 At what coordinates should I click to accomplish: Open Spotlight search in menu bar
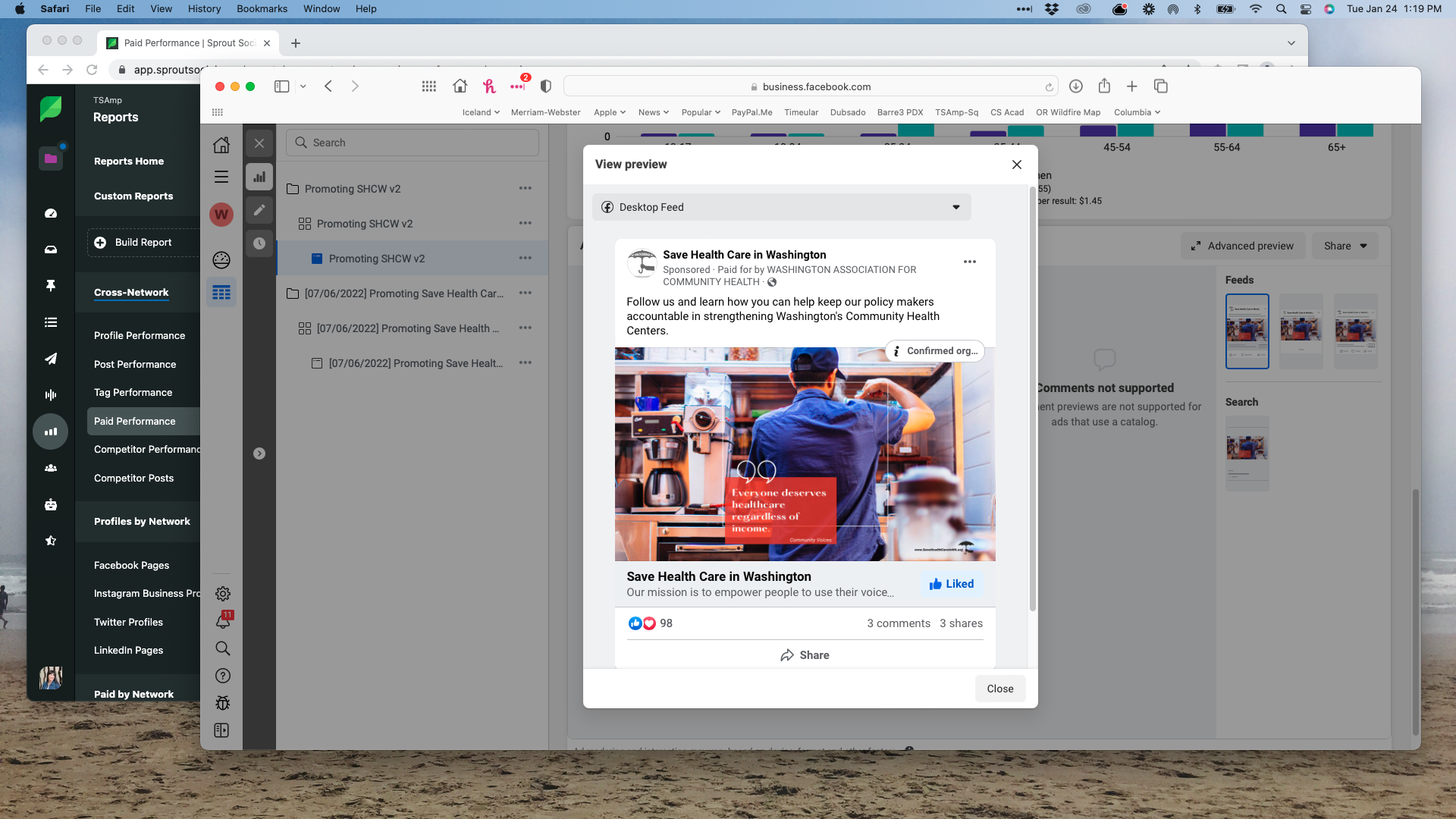coord(1281,9)
